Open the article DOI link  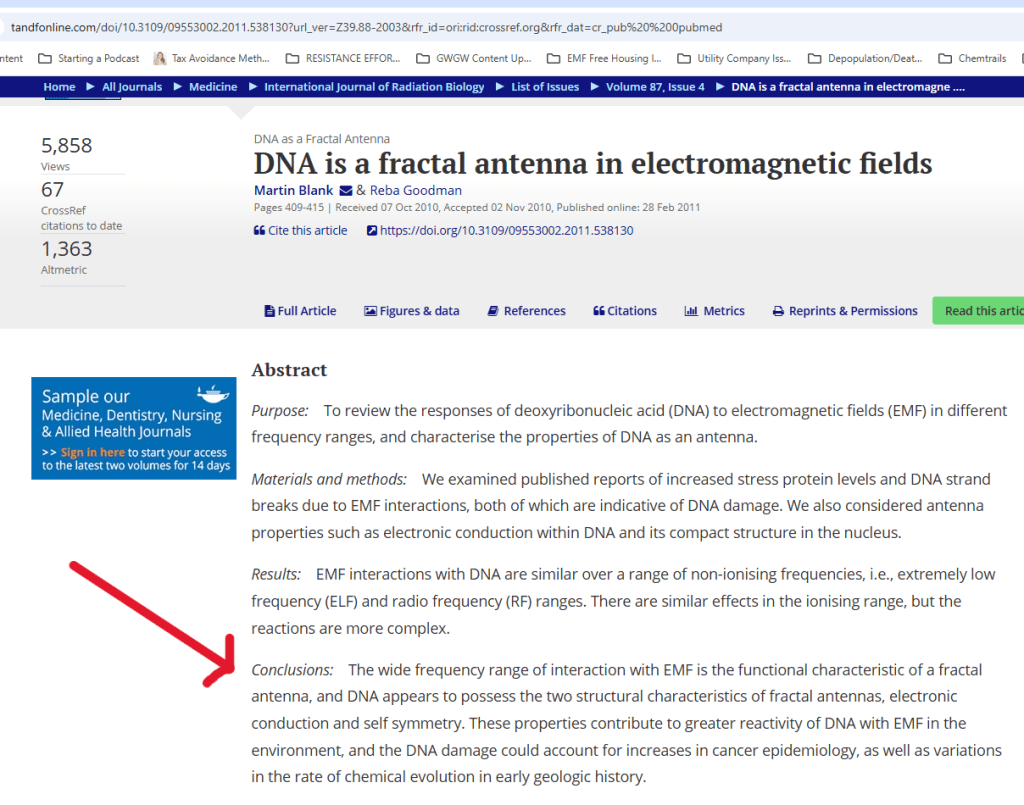tap(506, 231)
